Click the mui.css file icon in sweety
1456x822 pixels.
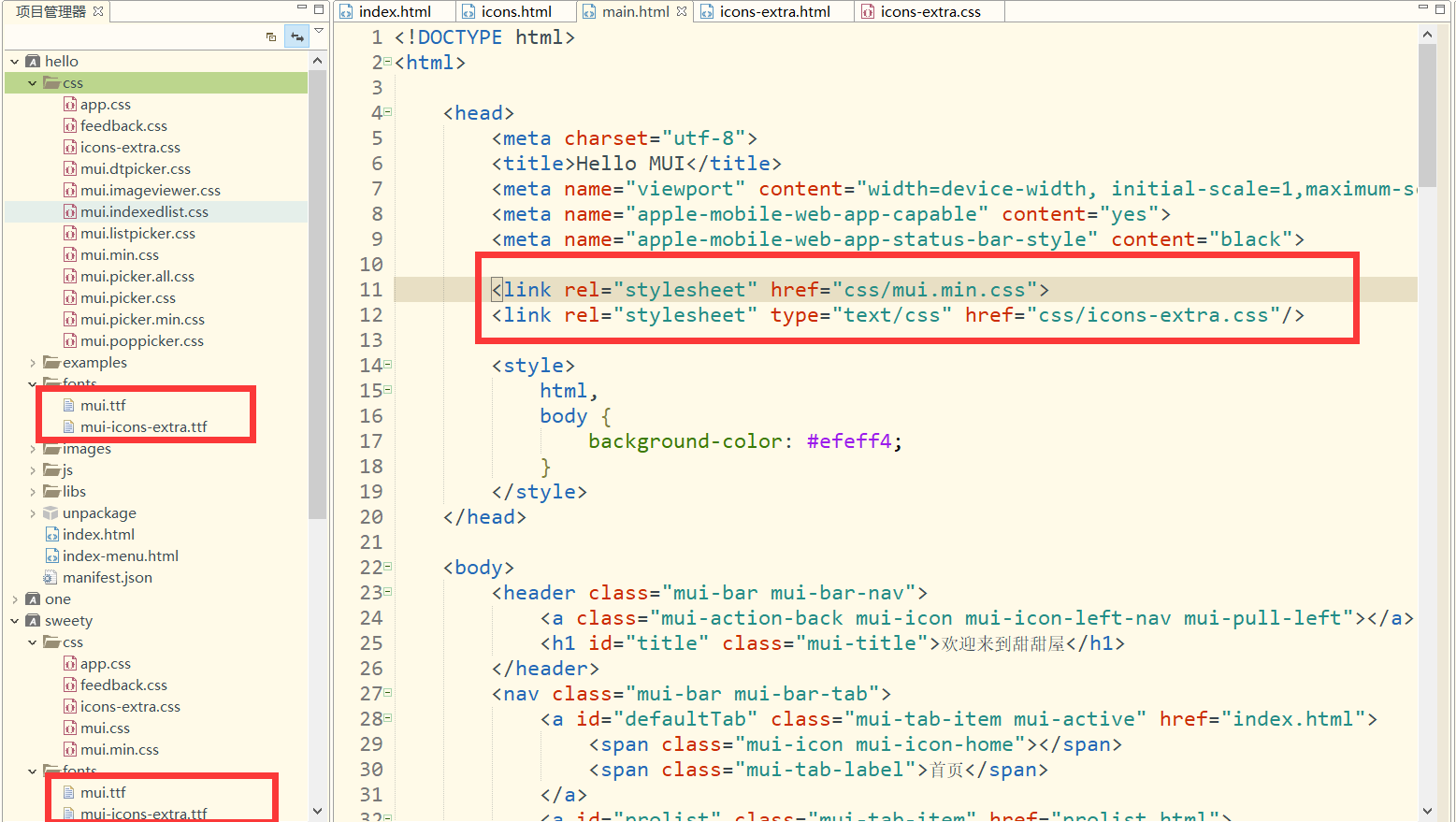[70, 728]
